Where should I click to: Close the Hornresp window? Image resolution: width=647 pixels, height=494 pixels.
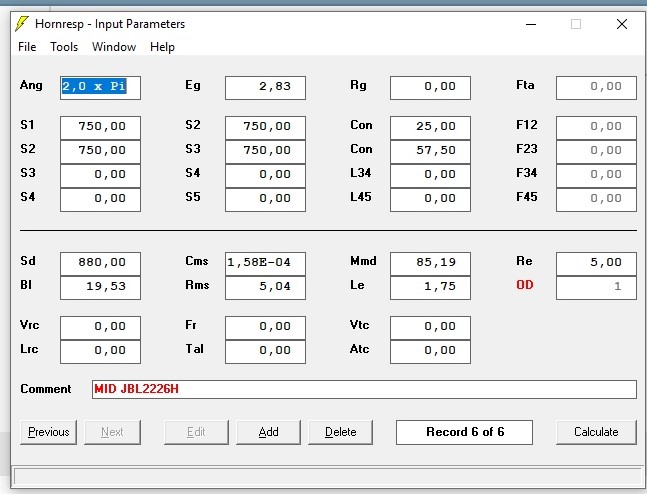pyautogui.click(x=621, y=24)
